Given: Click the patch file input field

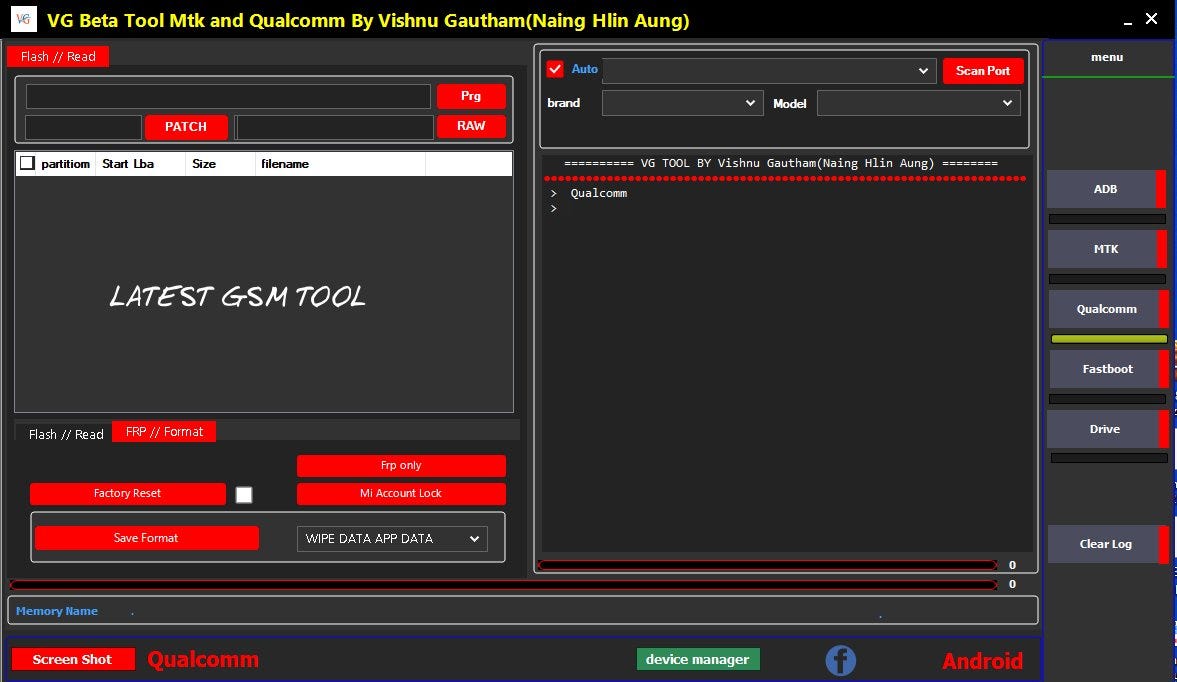Looking at the screenshot, I should coord(83,127).
